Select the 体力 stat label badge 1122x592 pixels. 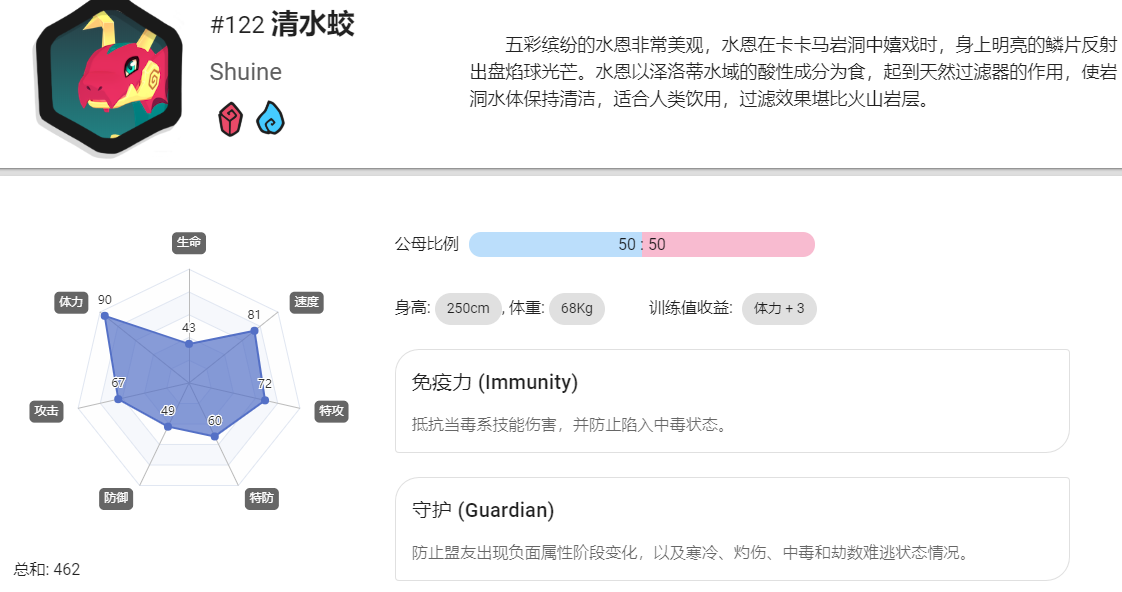coord(71,302)
